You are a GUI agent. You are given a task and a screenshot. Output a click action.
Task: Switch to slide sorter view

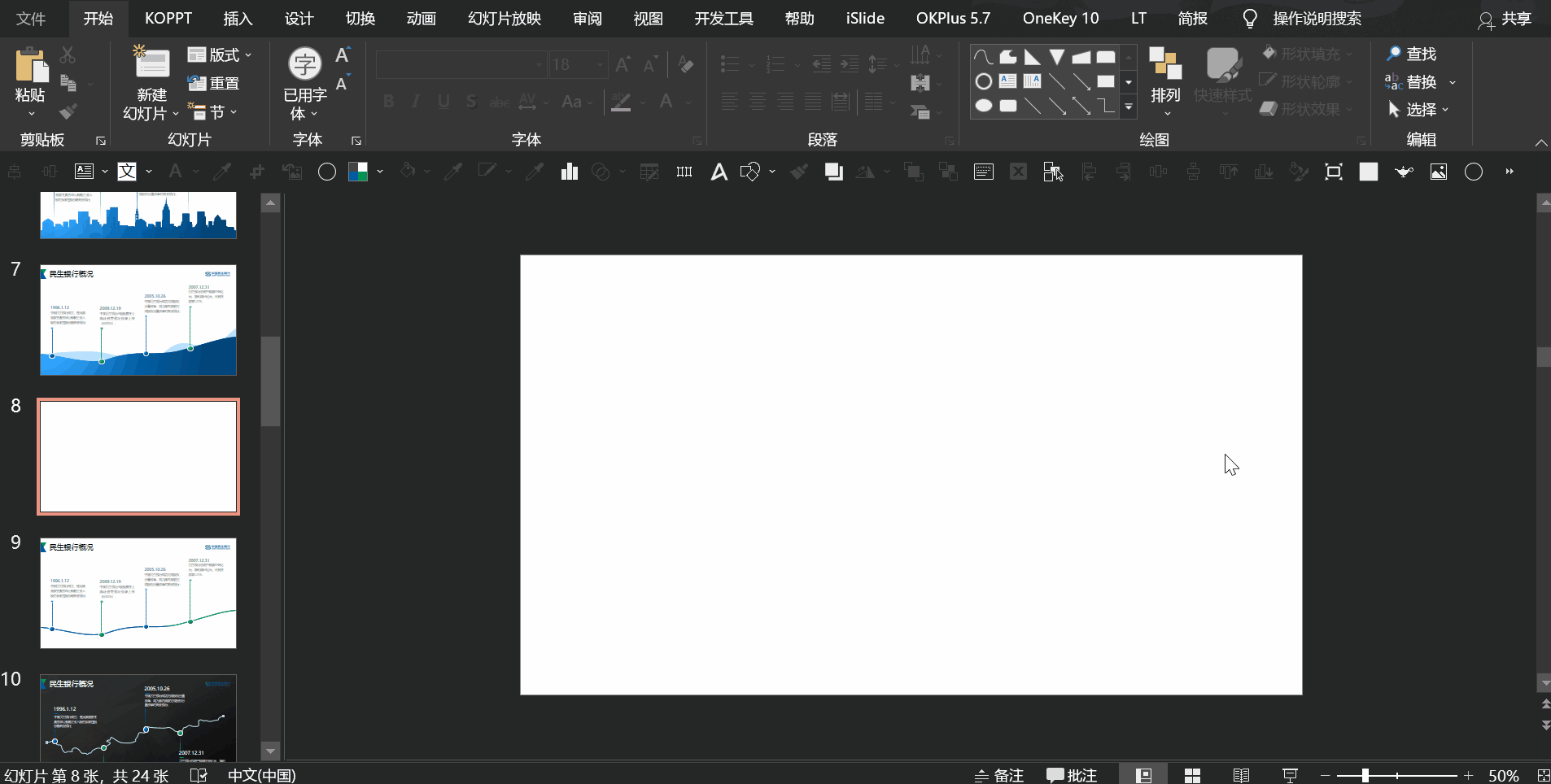click(1192, 775)
